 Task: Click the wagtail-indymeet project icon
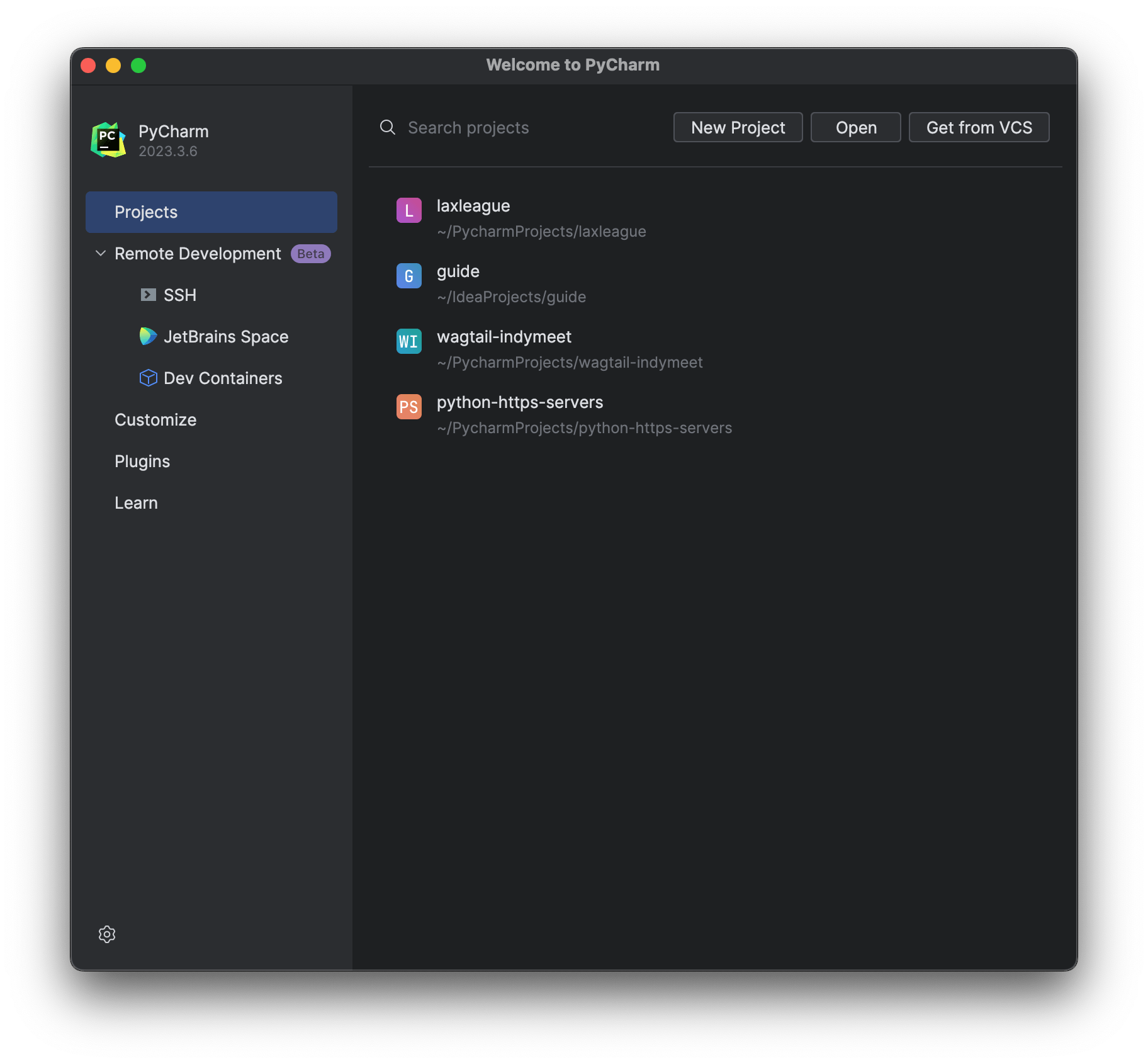[409, 341]
